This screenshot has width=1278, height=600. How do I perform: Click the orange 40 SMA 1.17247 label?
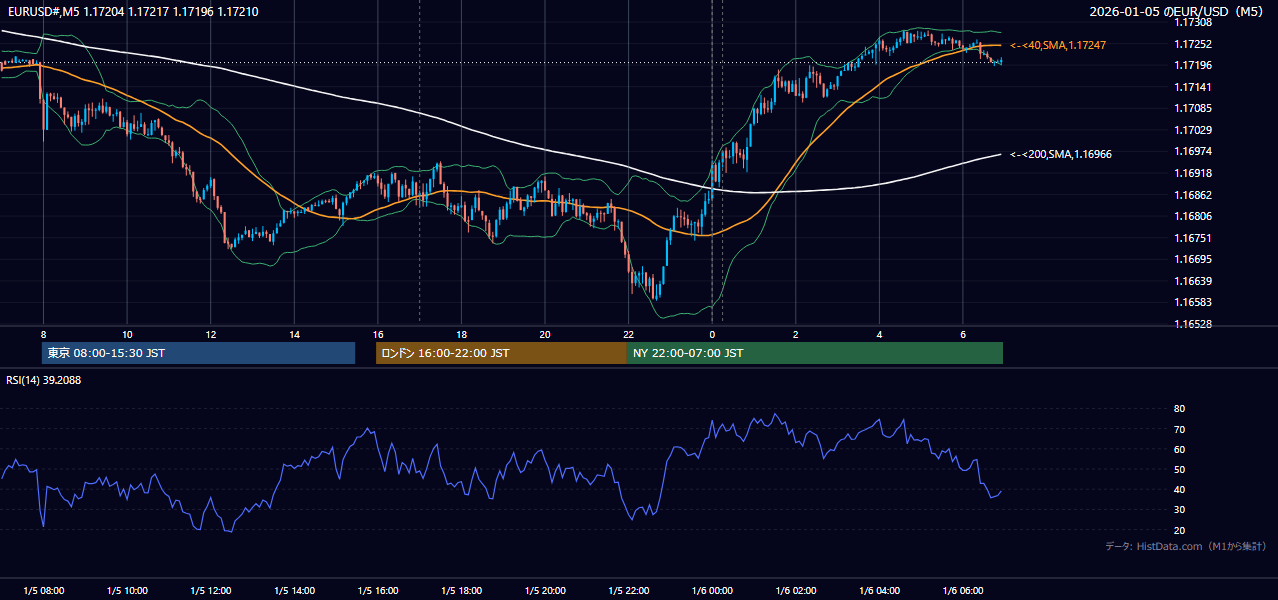(x=1058, y=45)
